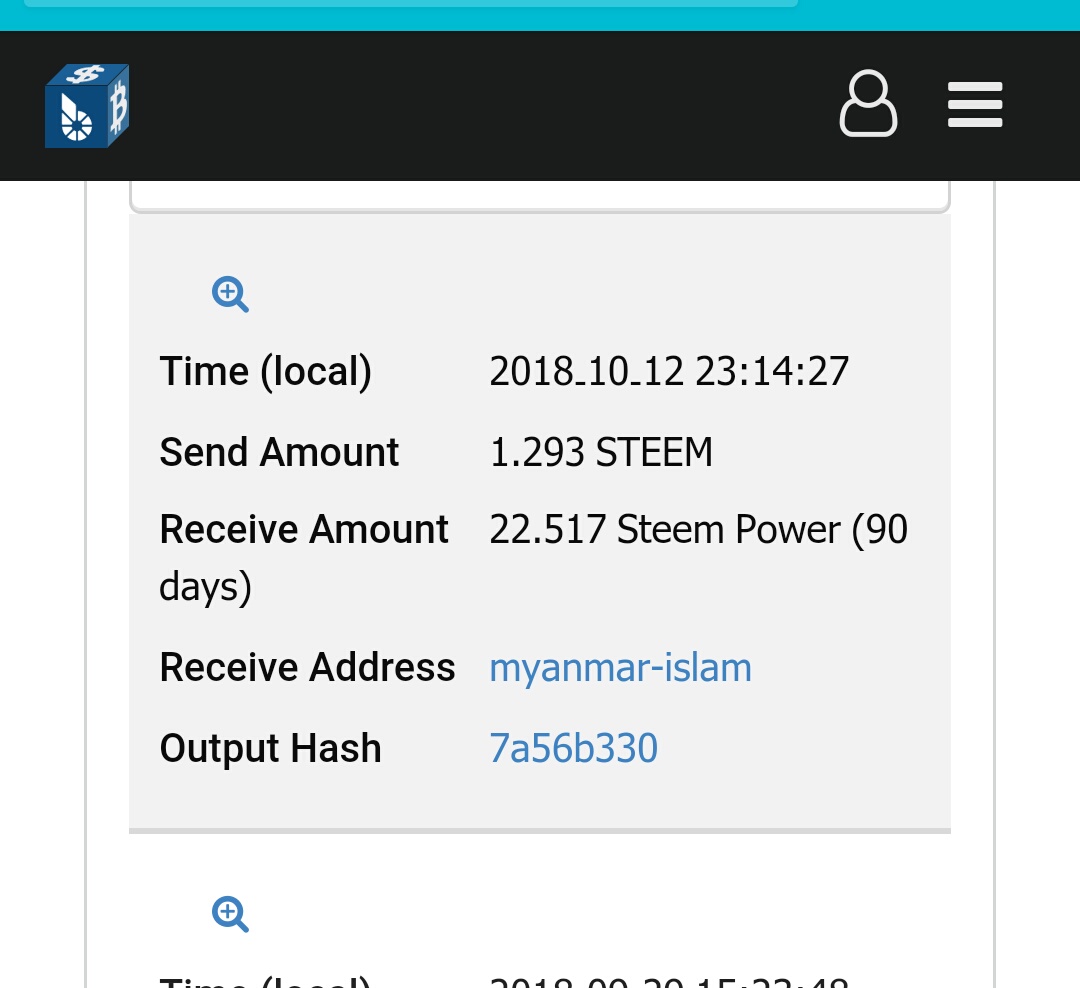Click the Time (local) label
The image size is (1080, 988).
[x=265, y=371]
